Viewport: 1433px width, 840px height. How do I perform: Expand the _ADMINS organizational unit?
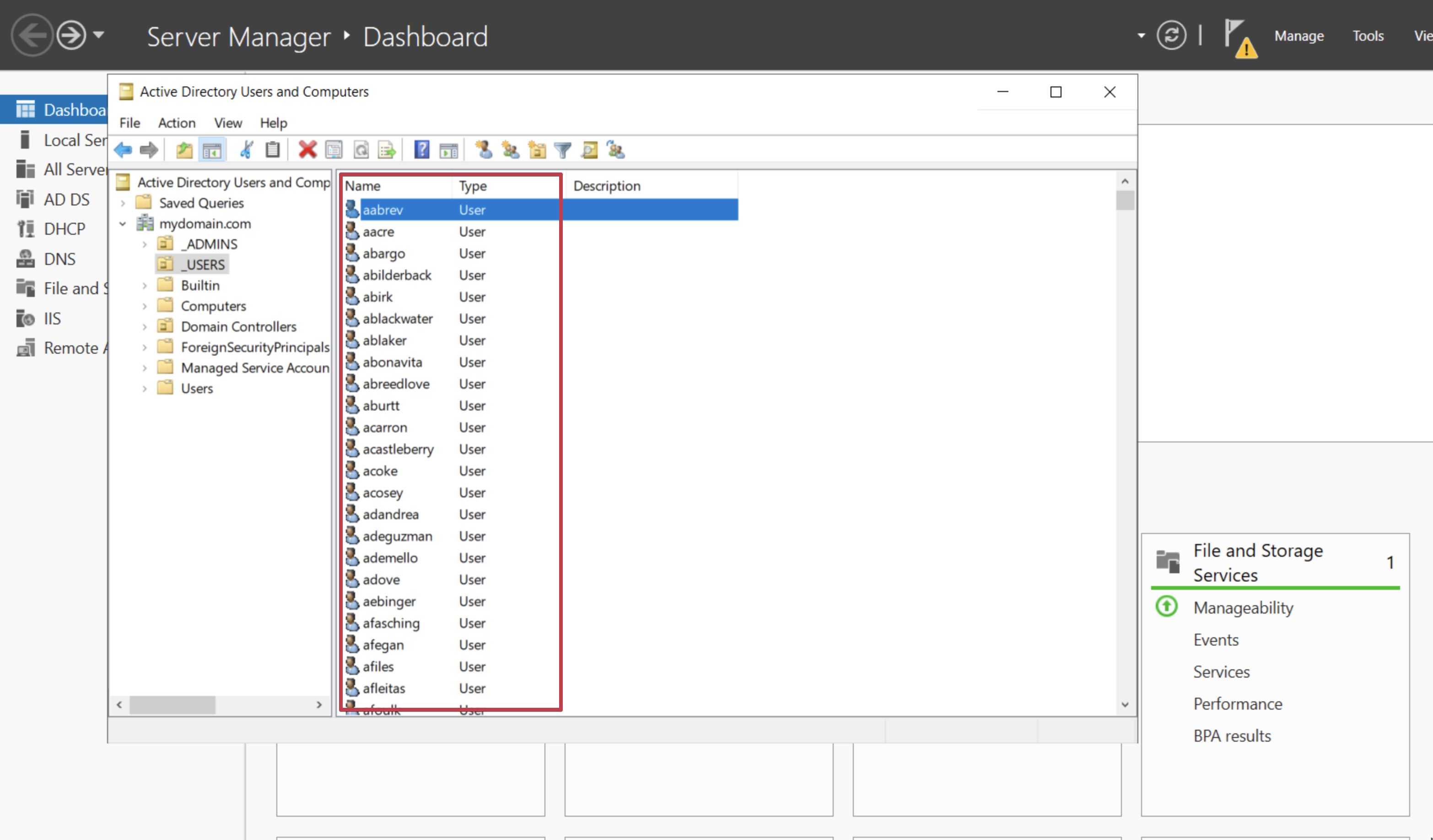145,245
